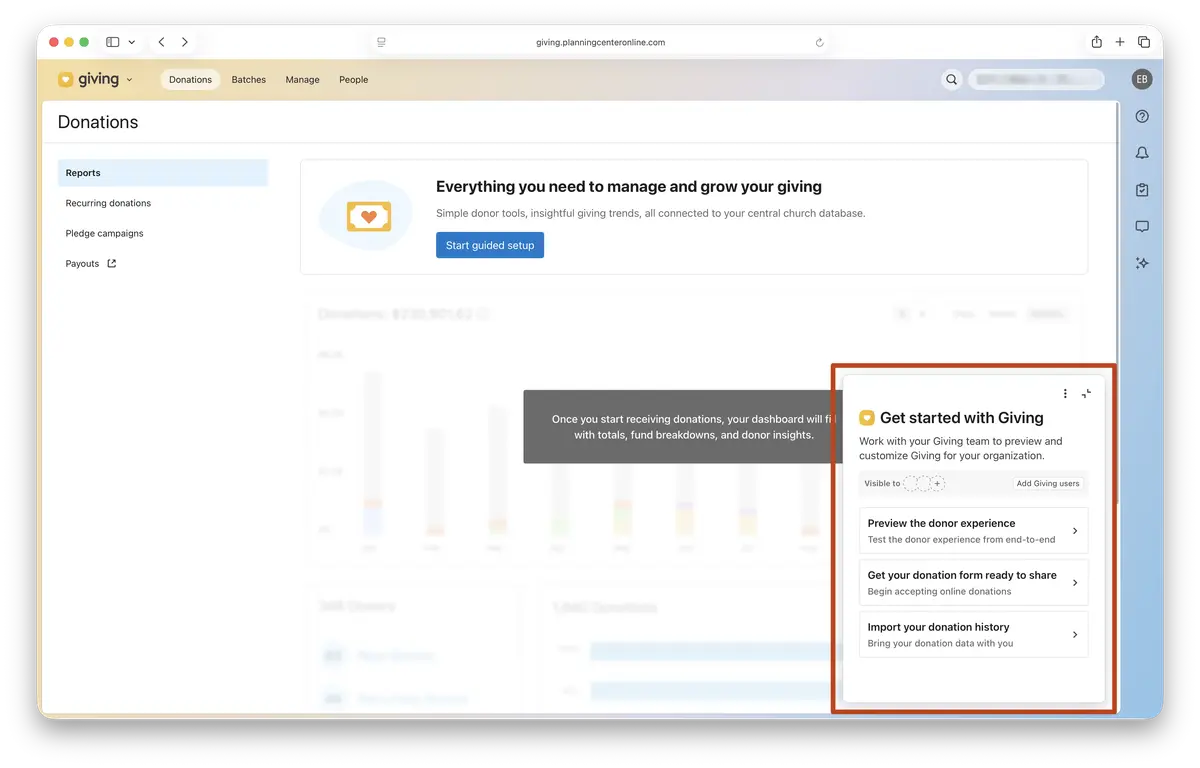
Task: Click the search magnifier icon
Action: pos(952,80)
